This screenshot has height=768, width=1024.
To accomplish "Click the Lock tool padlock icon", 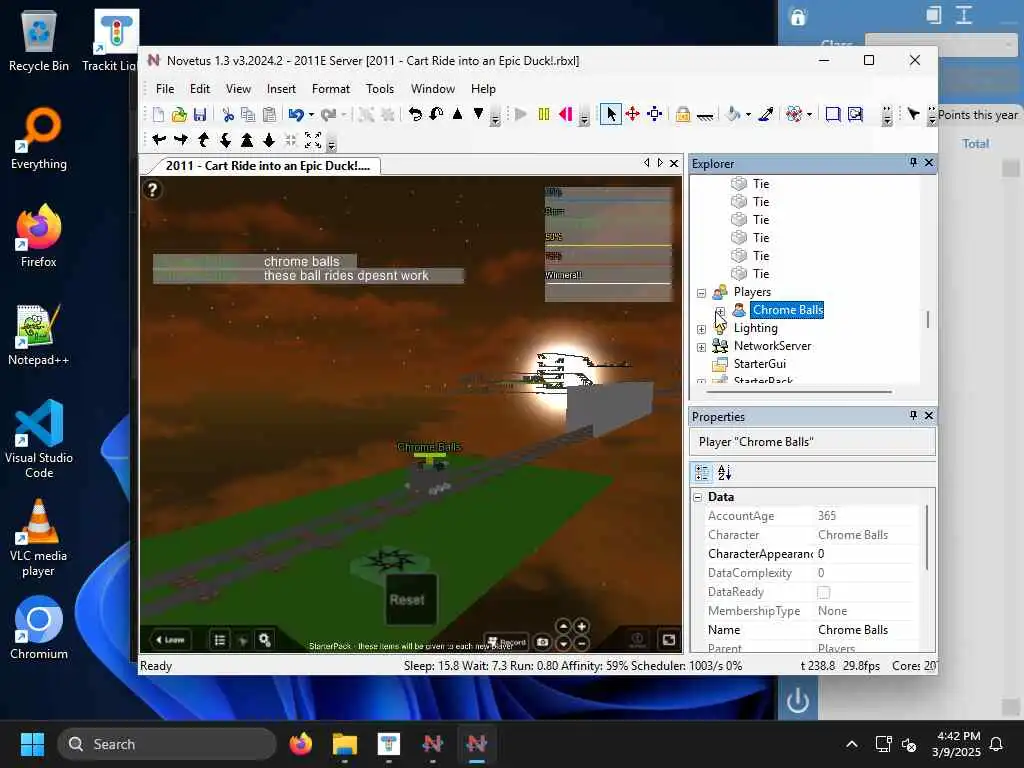I will (683, 115).
